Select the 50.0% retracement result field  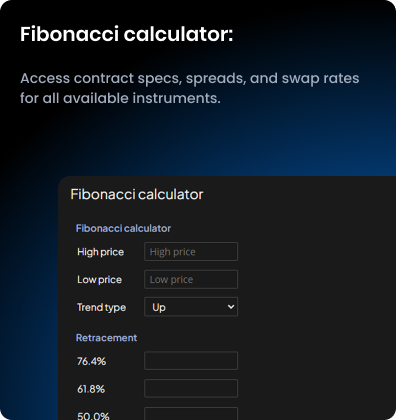click(191, 414)
